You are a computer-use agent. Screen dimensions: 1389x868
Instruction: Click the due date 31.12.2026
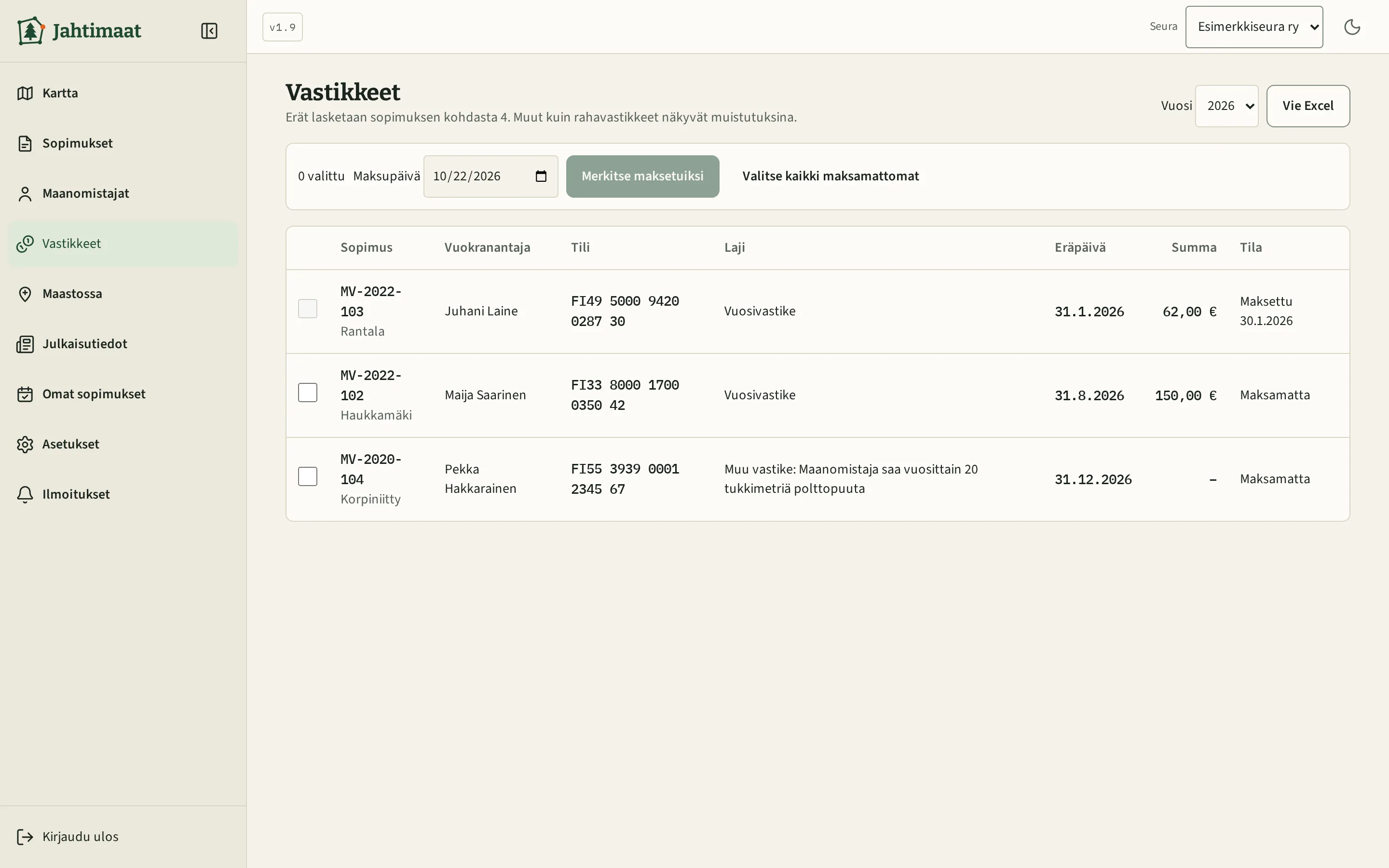[1093, 479]
